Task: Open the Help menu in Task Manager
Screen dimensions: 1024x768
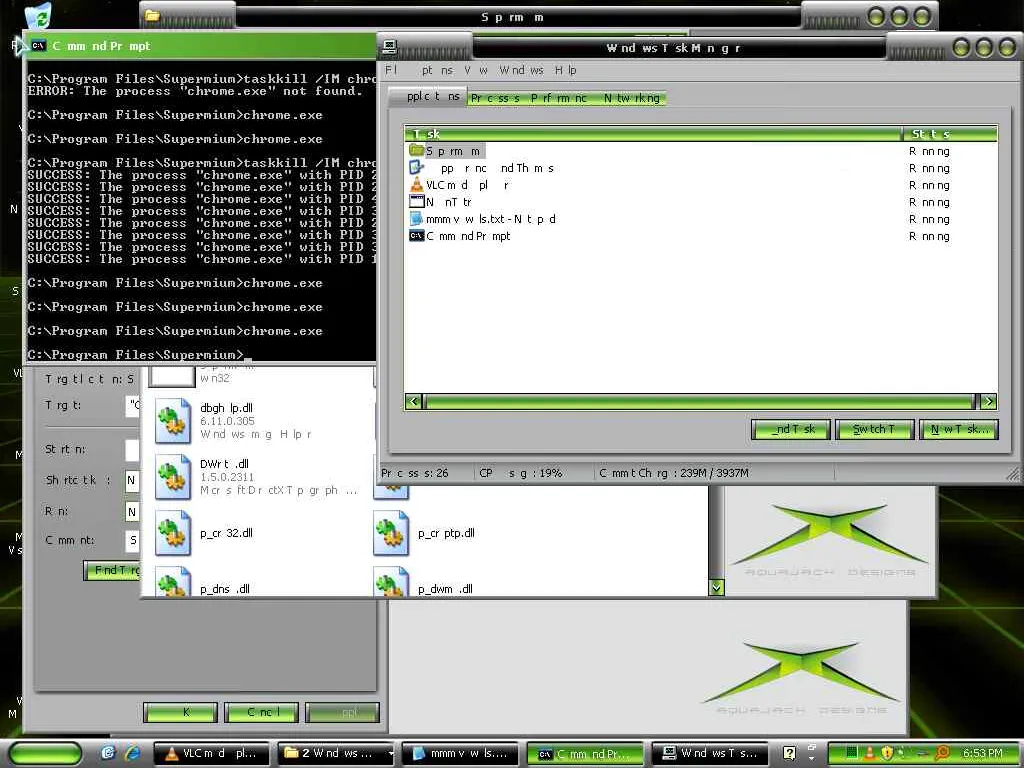Action: click(566, 70)
